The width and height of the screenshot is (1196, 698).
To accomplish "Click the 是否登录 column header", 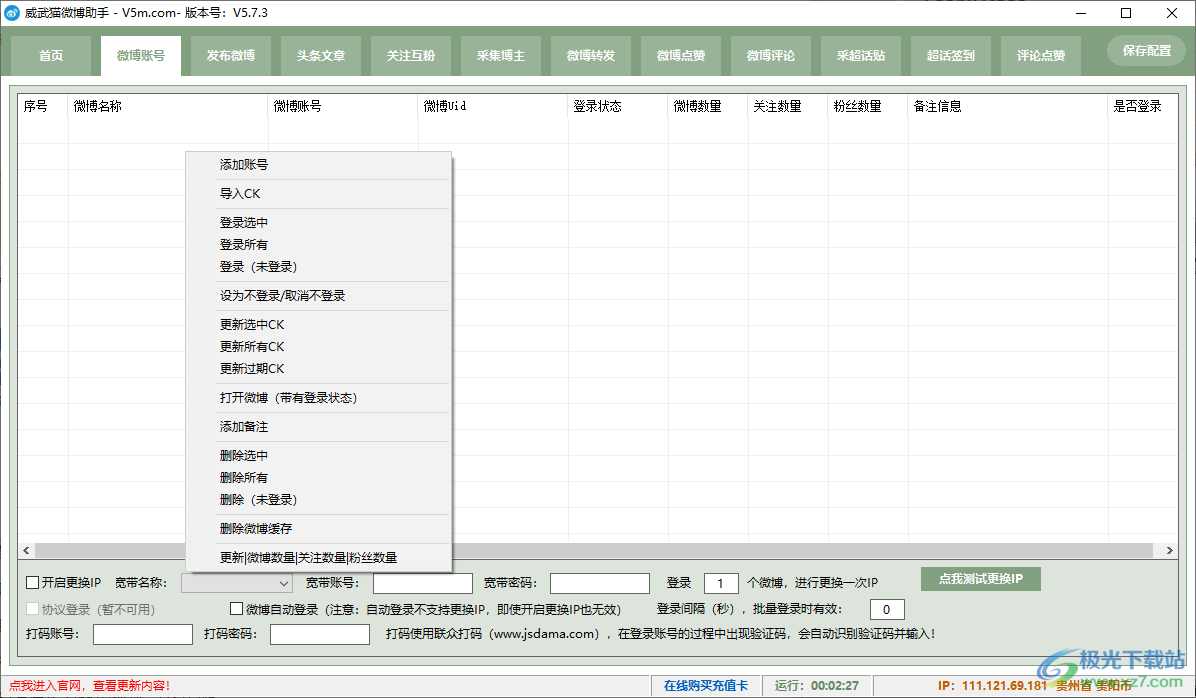I will (1143, 107).
